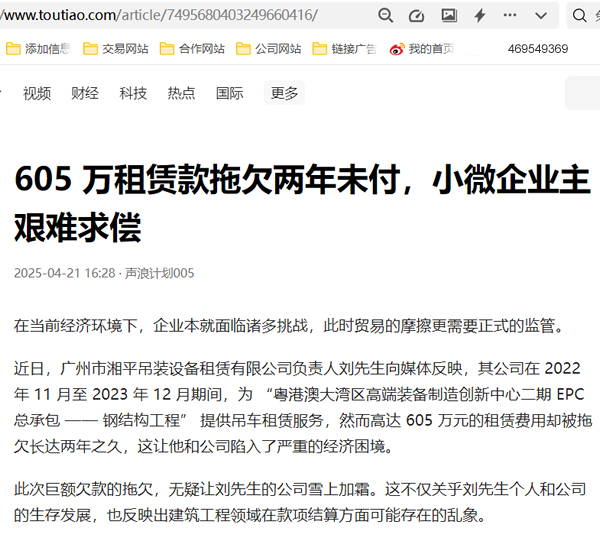Screen dimensions: 600x535
Task: Click paragraph starting 此次巨额欠款的拖欠
Action: pos(300,502)
